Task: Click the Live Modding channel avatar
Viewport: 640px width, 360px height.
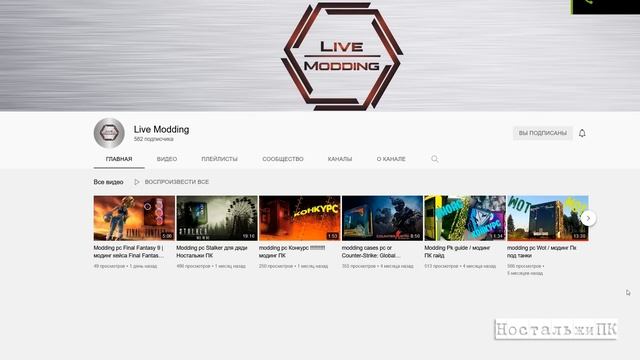Action: 109,133
